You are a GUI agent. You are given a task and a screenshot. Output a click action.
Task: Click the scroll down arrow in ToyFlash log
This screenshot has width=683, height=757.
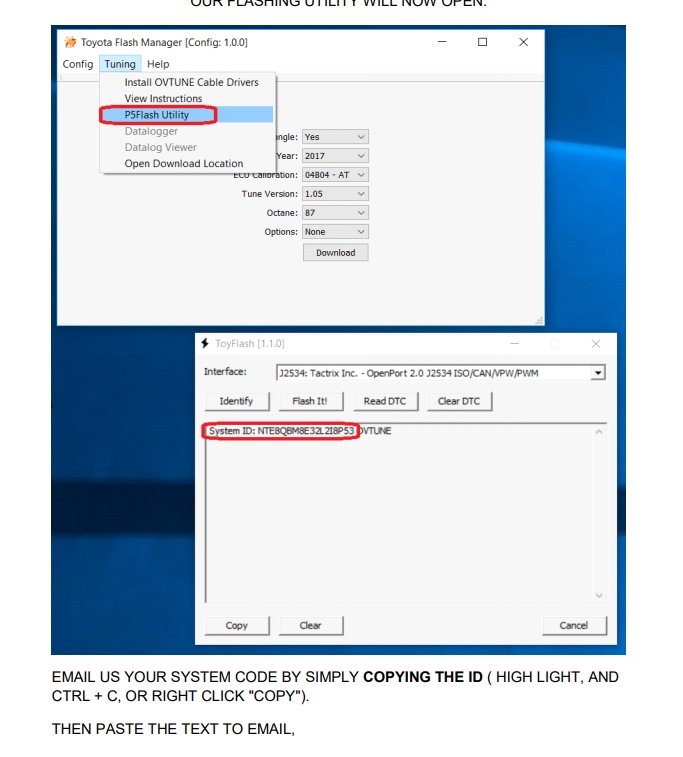pyautogui.click(x=599, y=596)
